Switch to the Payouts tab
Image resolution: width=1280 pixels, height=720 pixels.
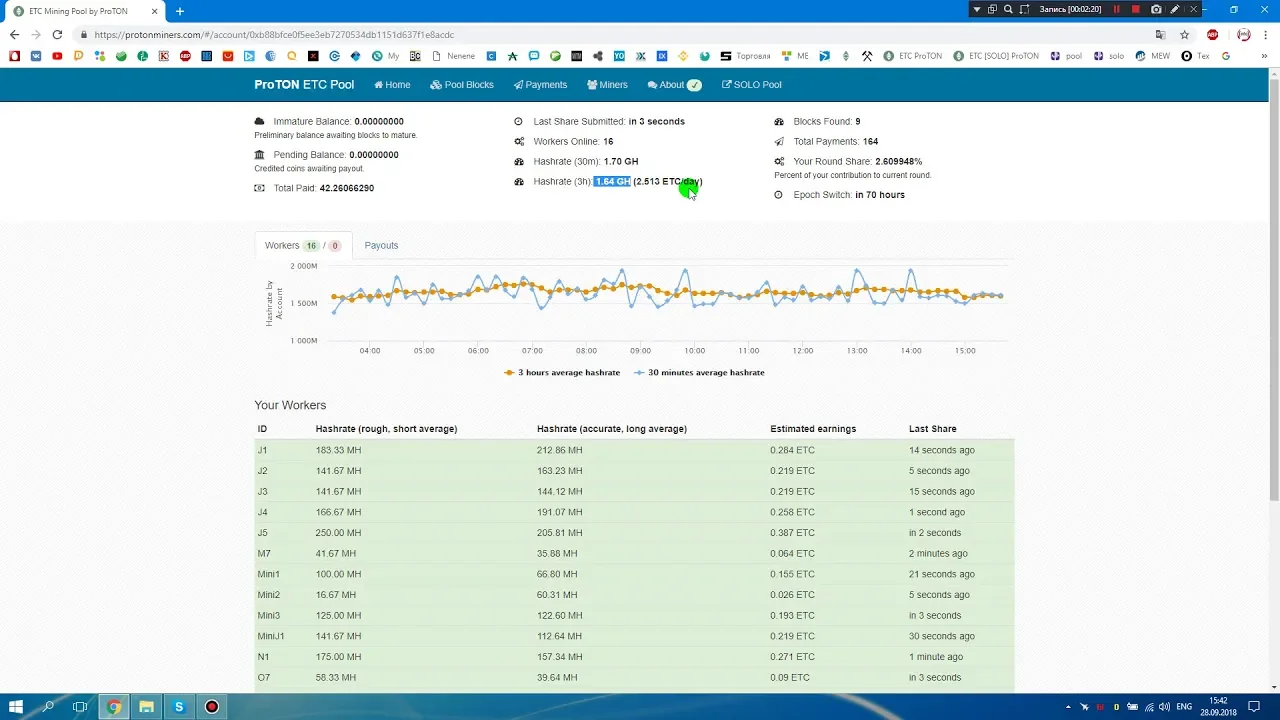pyautogui.click(x=381, y=245)
